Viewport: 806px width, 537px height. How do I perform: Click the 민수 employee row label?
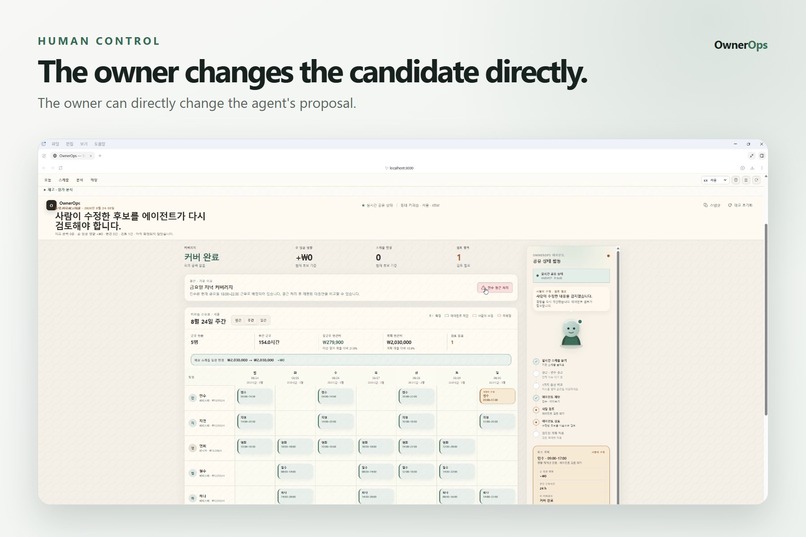coord(209,398)
